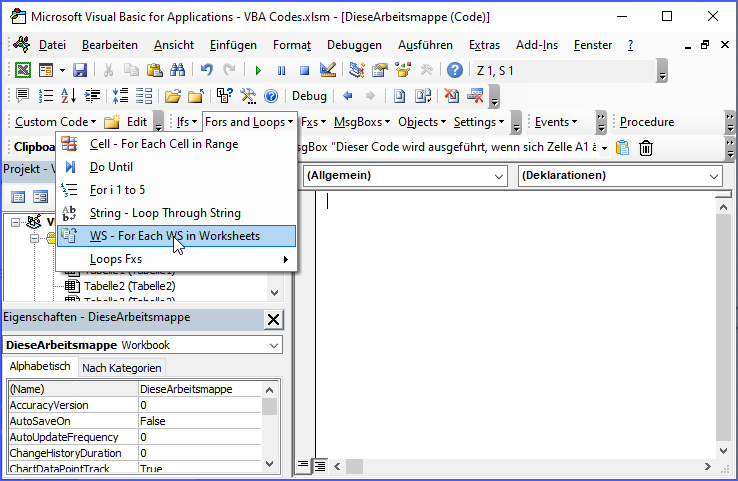The image size is (738, 481).
Task: Choose WS - For Each WS in Worksheets
Action: tap(176, 236)
